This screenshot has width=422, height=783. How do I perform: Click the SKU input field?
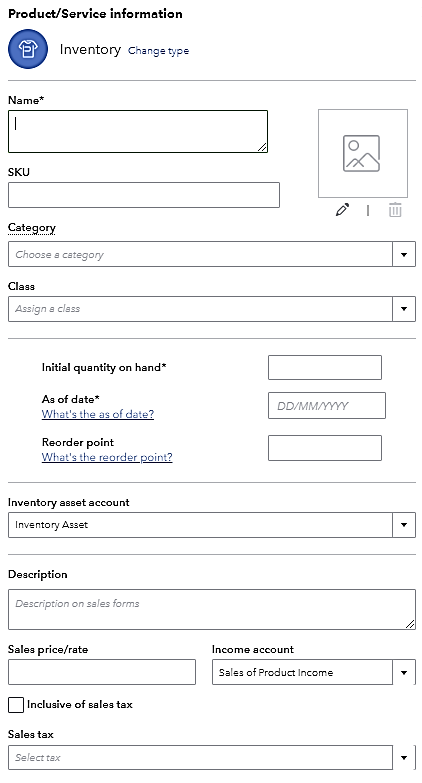click(x=144, y=195)
